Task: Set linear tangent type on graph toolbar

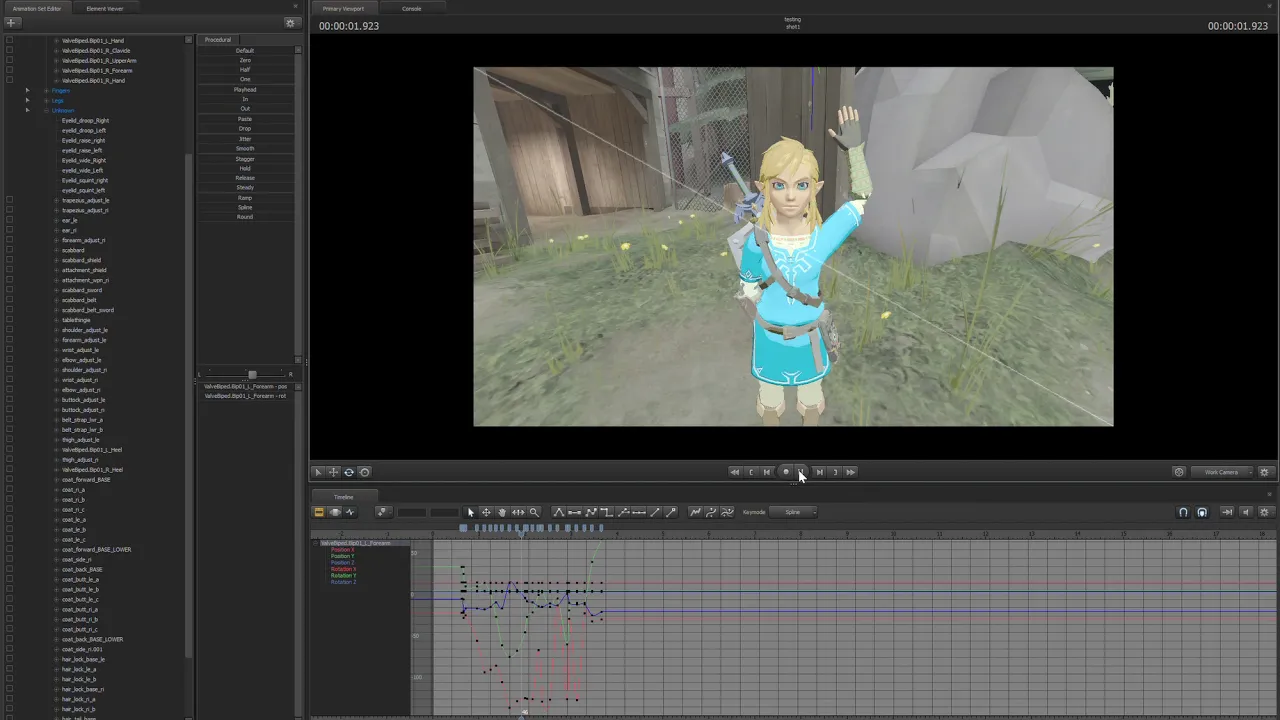Action: (590, 512)
